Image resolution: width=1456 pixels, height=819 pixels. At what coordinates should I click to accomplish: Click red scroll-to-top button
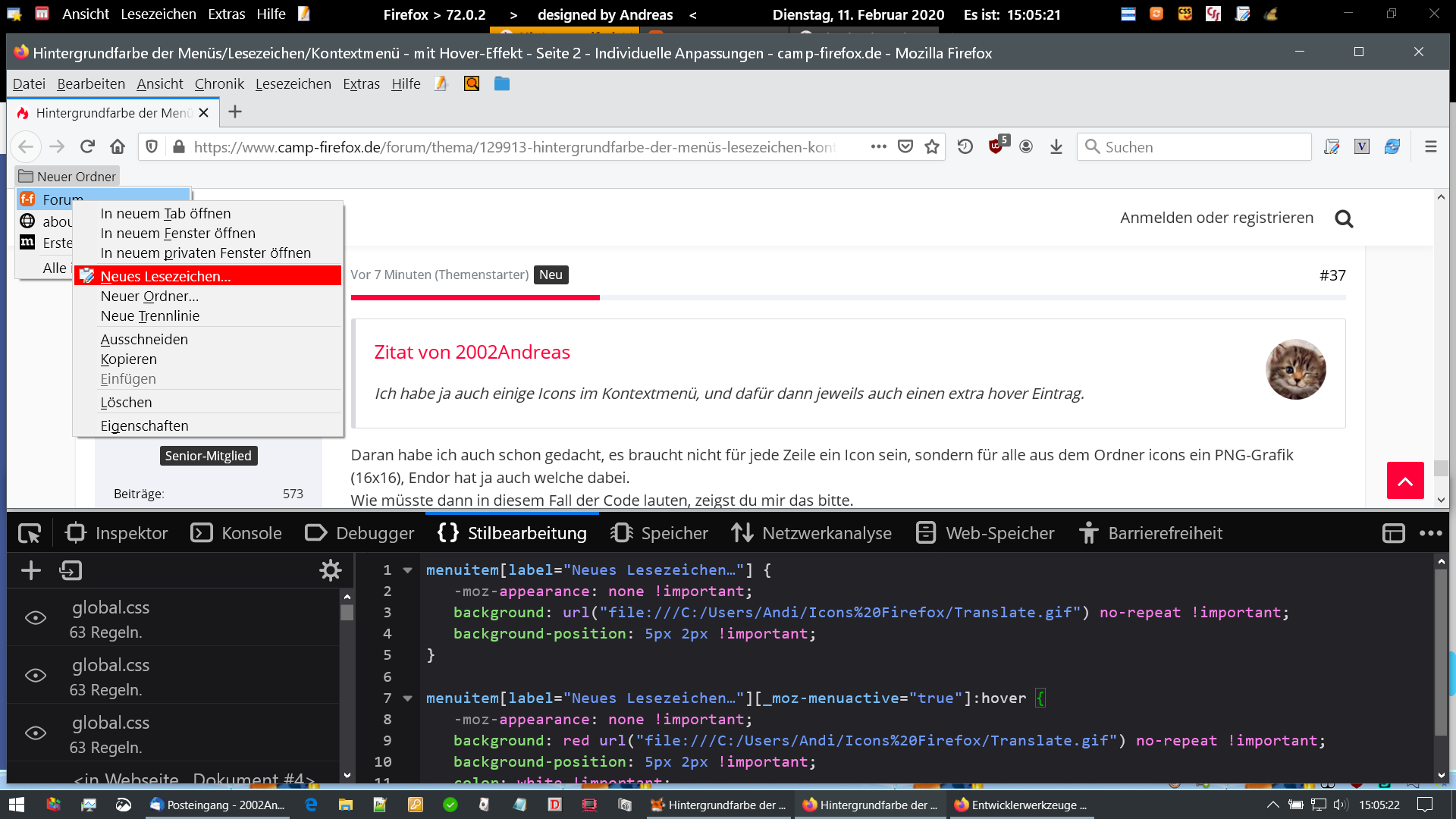point(1404,481)
